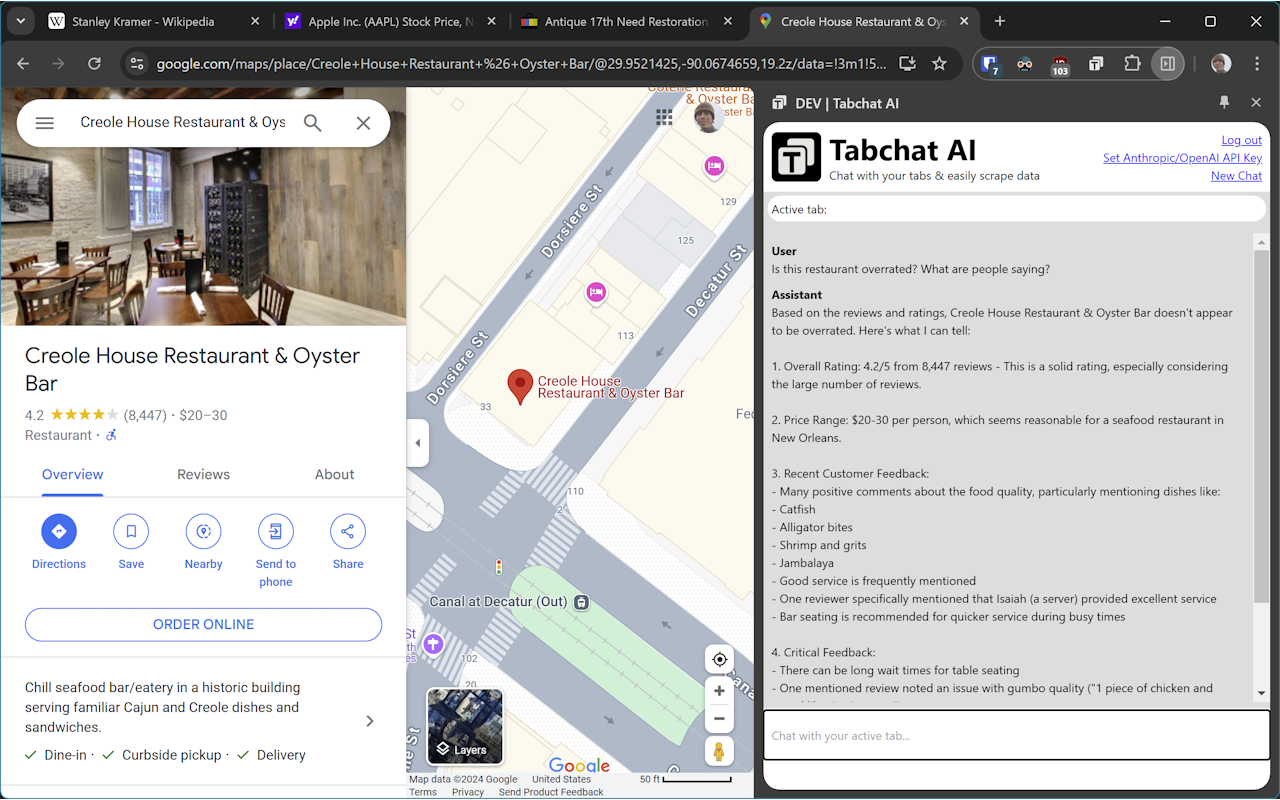Zoom out on the map
Viewport: 1280px width, 800px height.
pos(719,719)
